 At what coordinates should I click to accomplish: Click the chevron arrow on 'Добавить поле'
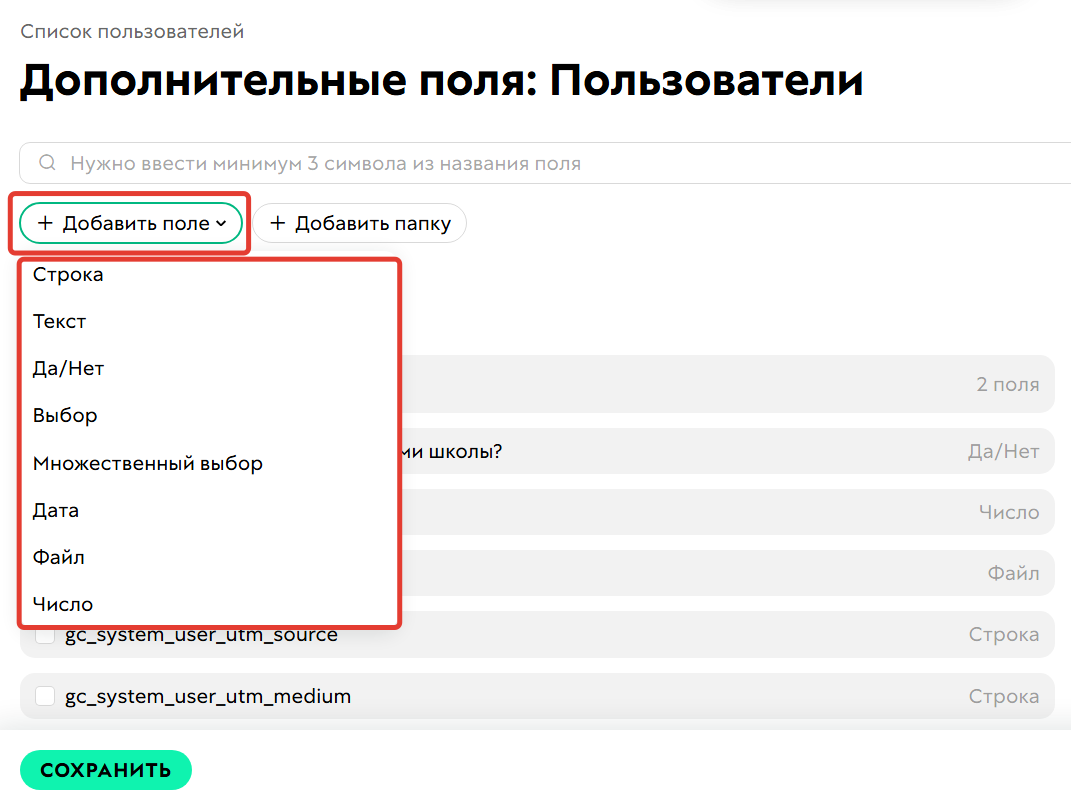tap(221, 223)
